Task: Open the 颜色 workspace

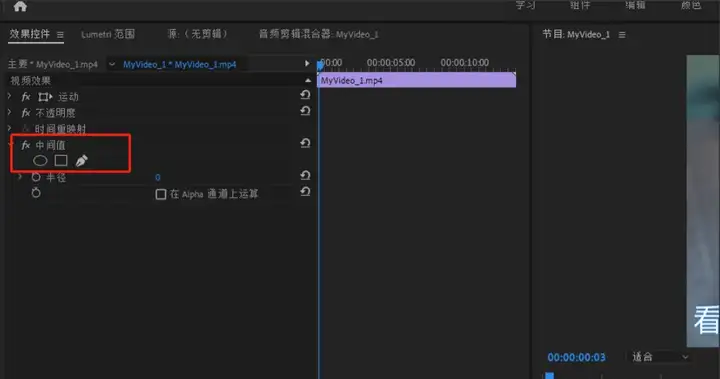Action: (x=691, y=5)
